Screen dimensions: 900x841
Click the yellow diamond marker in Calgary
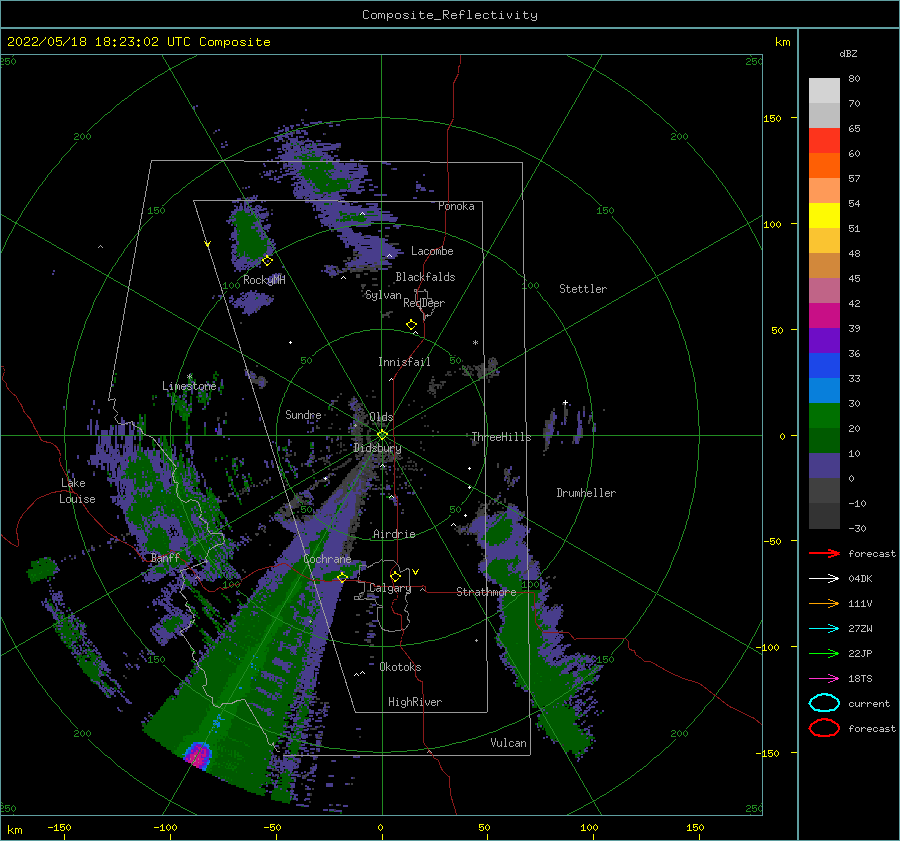pos(395,576)
